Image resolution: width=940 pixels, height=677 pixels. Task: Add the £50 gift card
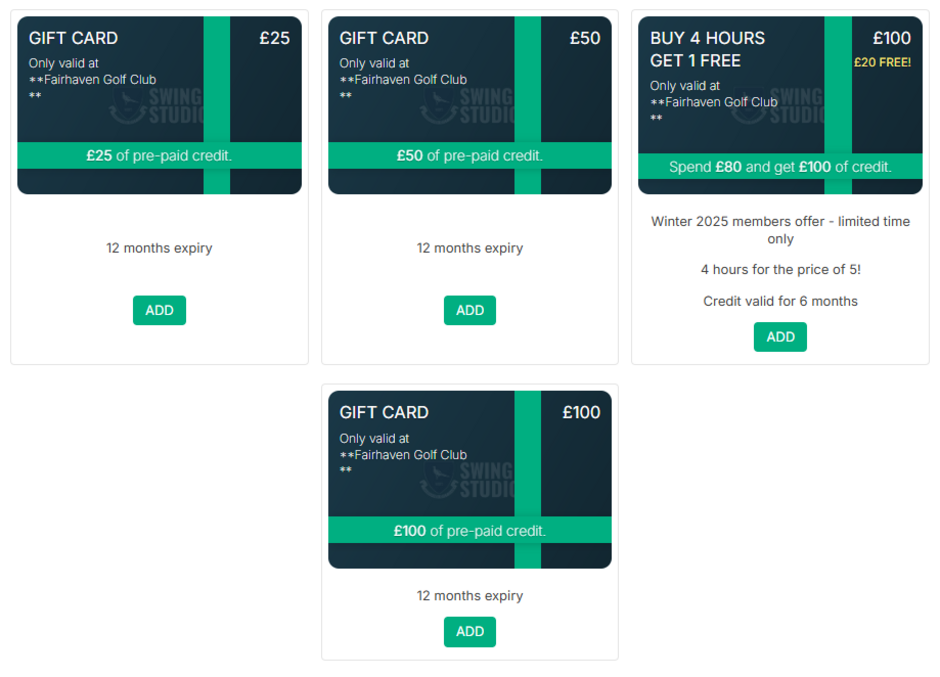[470, 310]
